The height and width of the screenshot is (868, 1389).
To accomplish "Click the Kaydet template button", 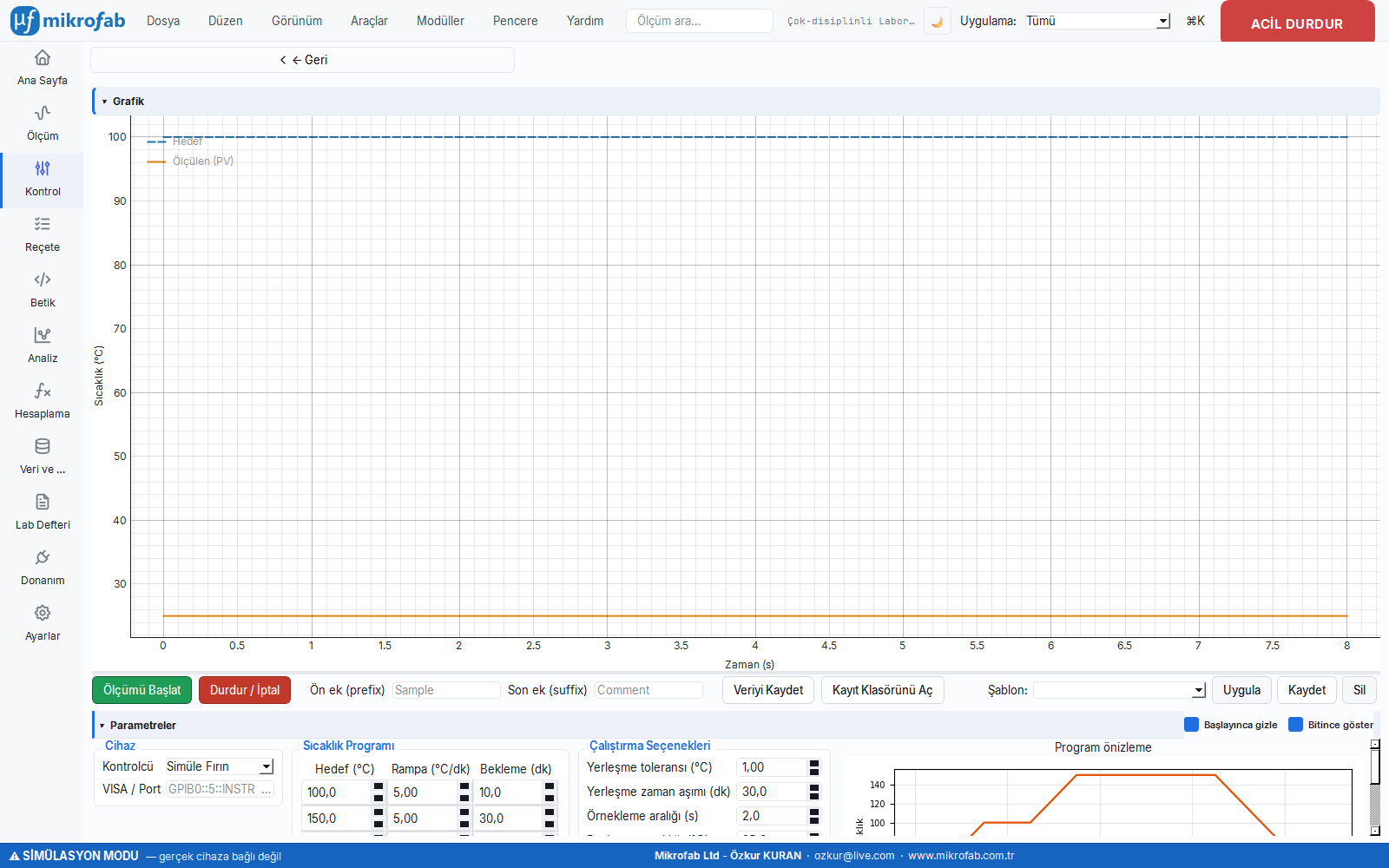I will click(x=1307, y=690).
